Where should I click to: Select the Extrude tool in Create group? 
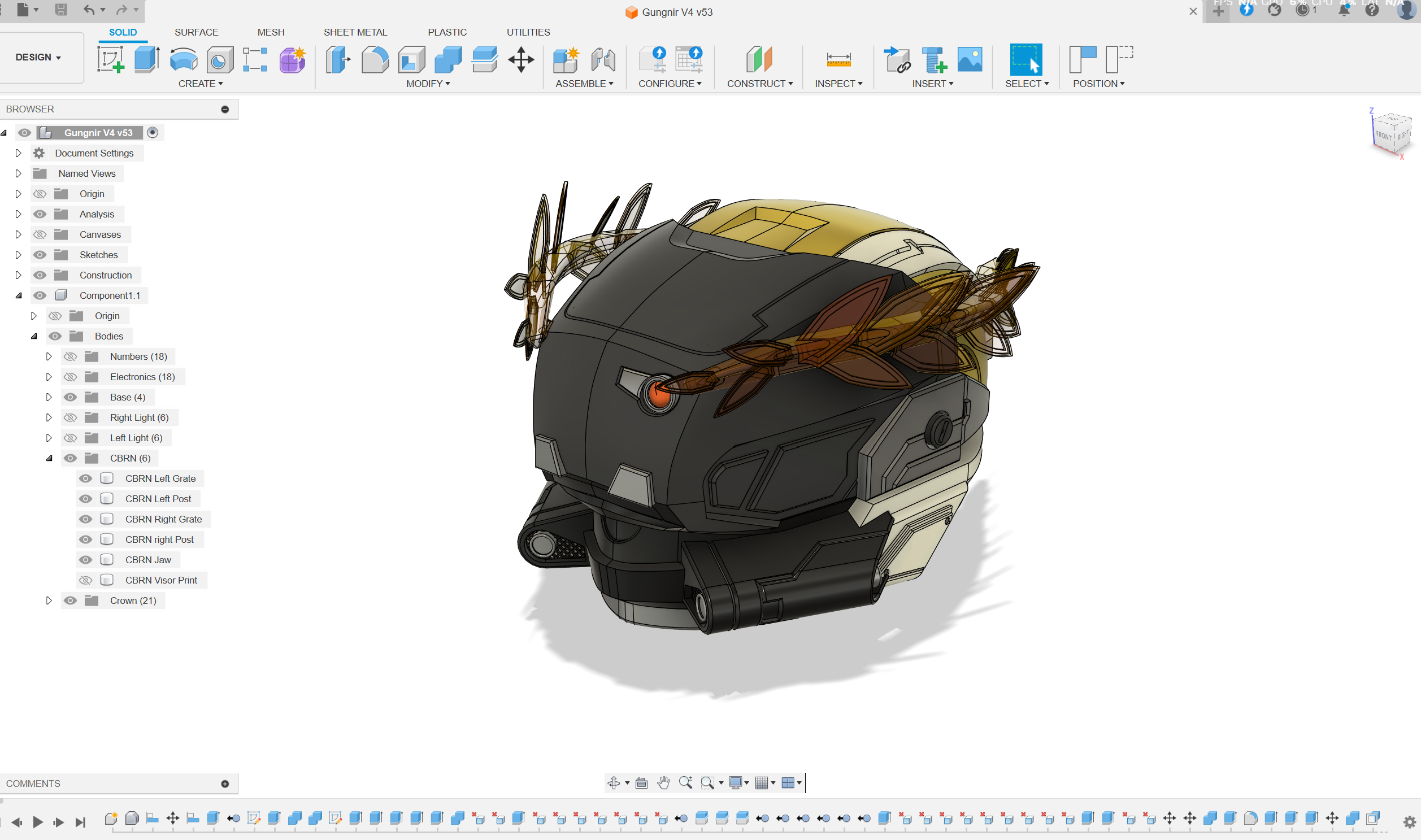(x=147, y=59)
